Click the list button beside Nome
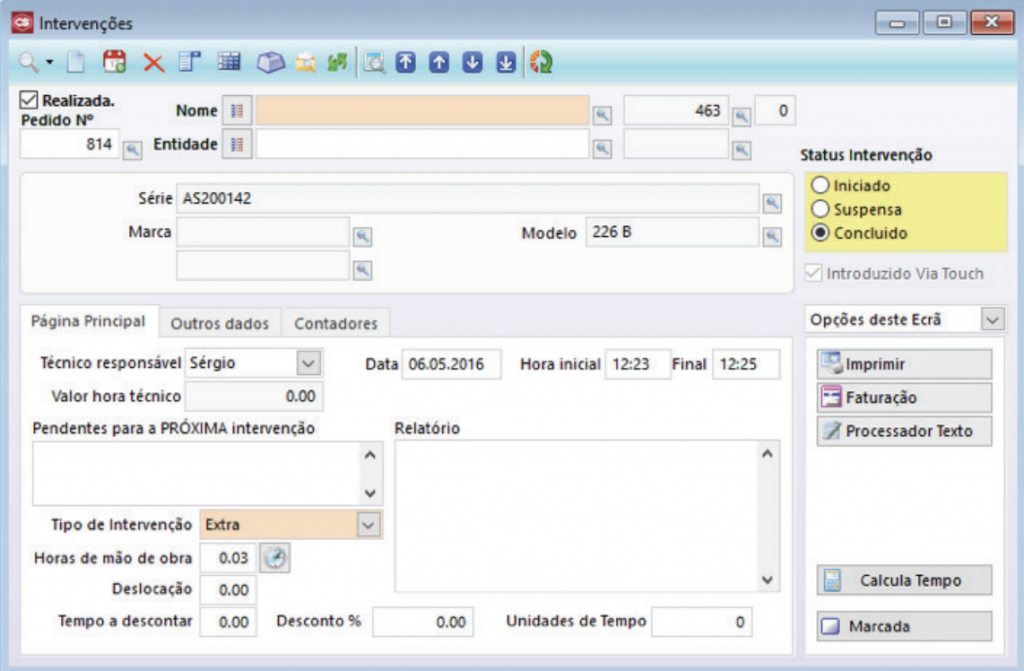Image resolution: width=1024 pixels, height=671 pixels. (237, 110)
